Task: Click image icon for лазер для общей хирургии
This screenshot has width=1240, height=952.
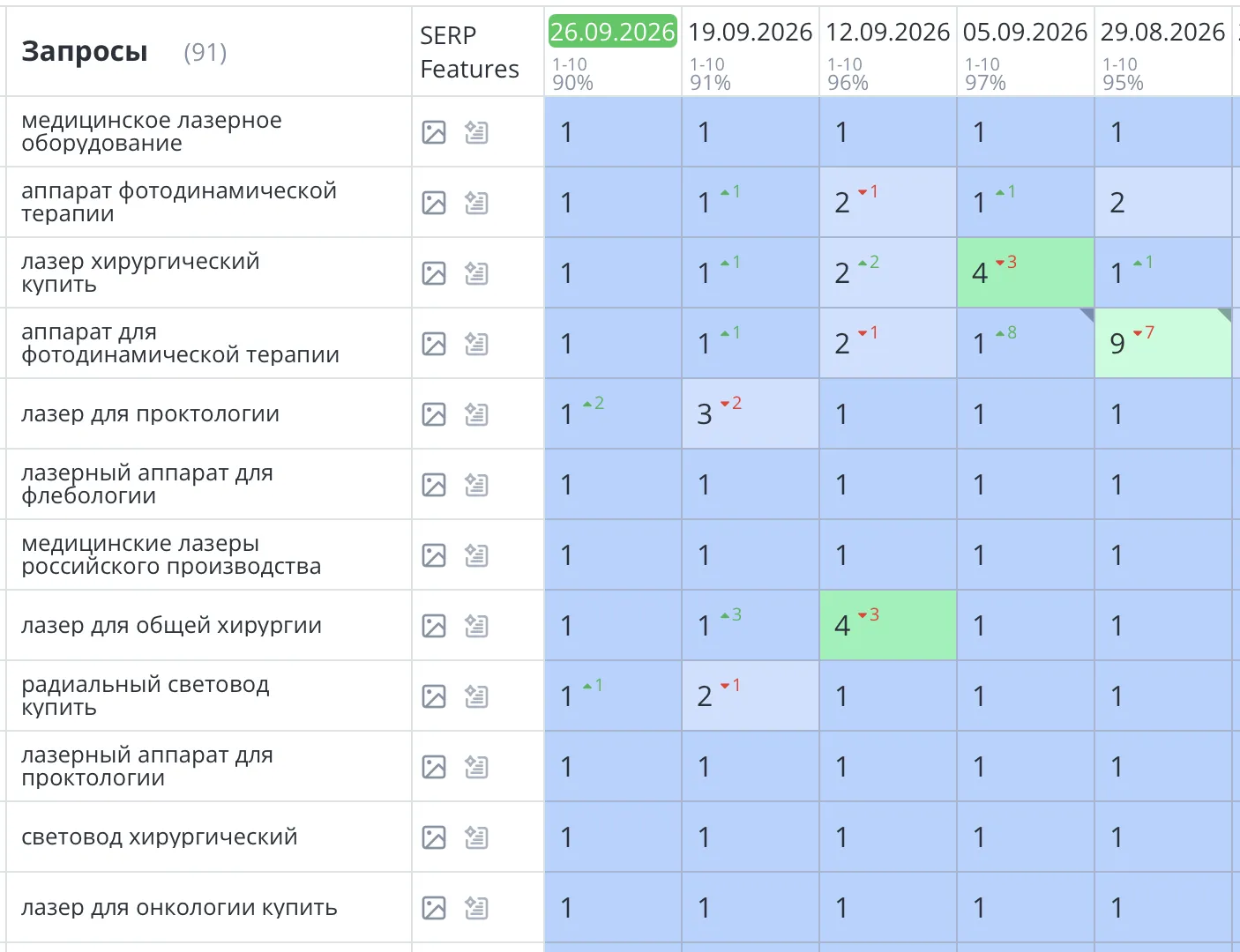Action: [434, 626]
